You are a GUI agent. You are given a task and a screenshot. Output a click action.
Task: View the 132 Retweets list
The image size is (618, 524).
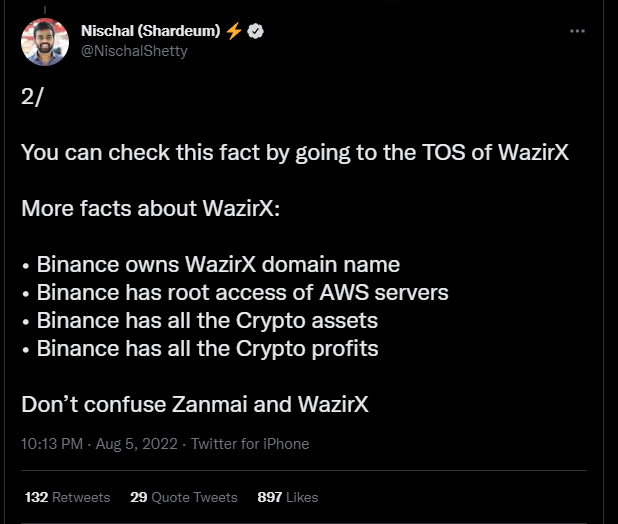(x=67, y=497)
